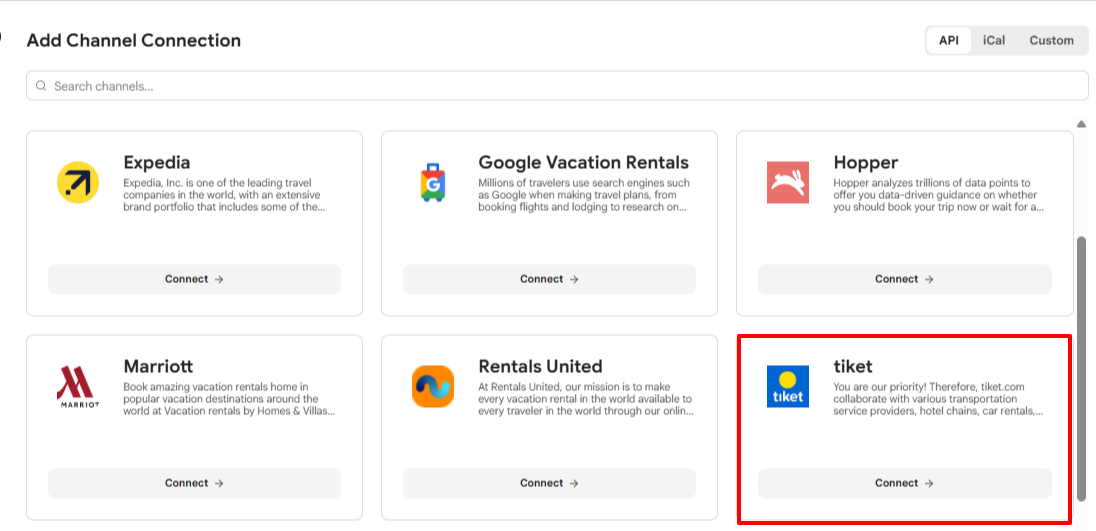Click the Hopper description about data points
Screen dimensions: 1096x531
[939, 195]
